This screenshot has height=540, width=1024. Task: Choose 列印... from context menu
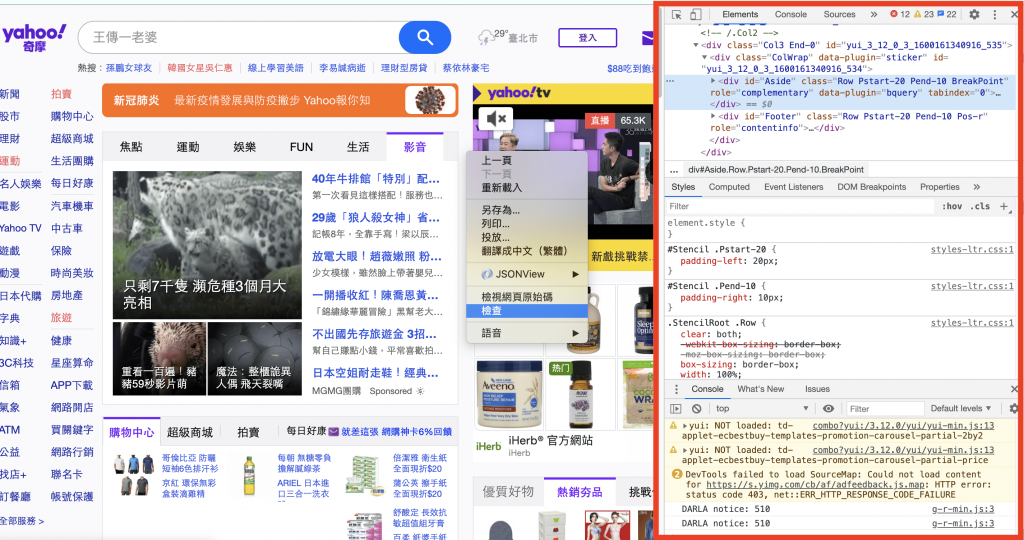coord(496,224)
